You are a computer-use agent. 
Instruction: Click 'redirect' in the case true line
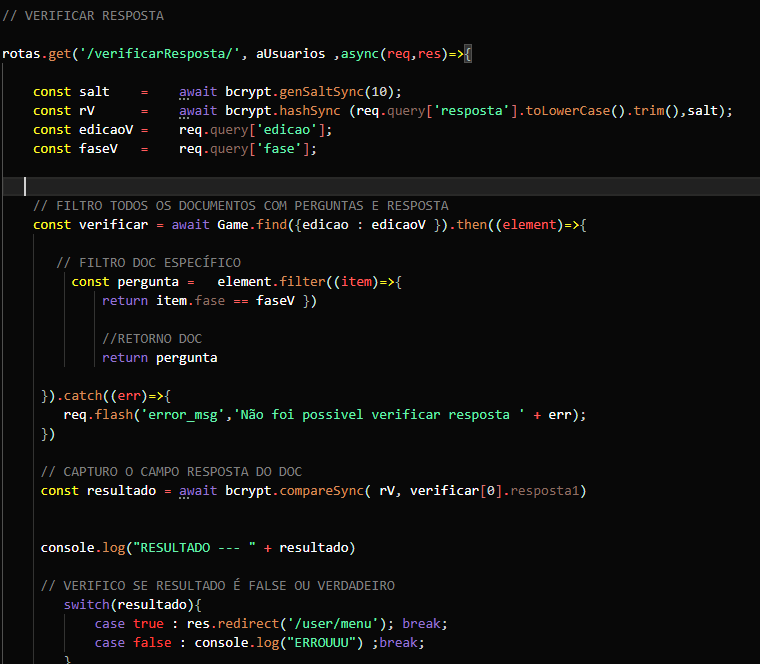[248, 624]
